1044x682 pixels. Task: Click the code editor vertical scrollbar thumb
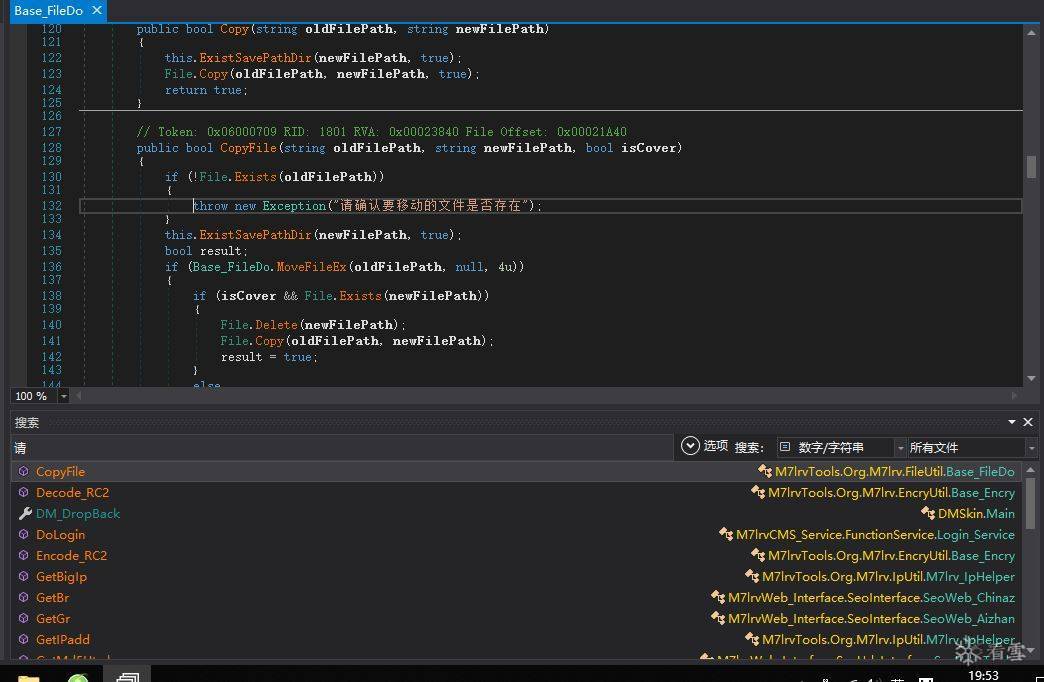click(1031, 167)
